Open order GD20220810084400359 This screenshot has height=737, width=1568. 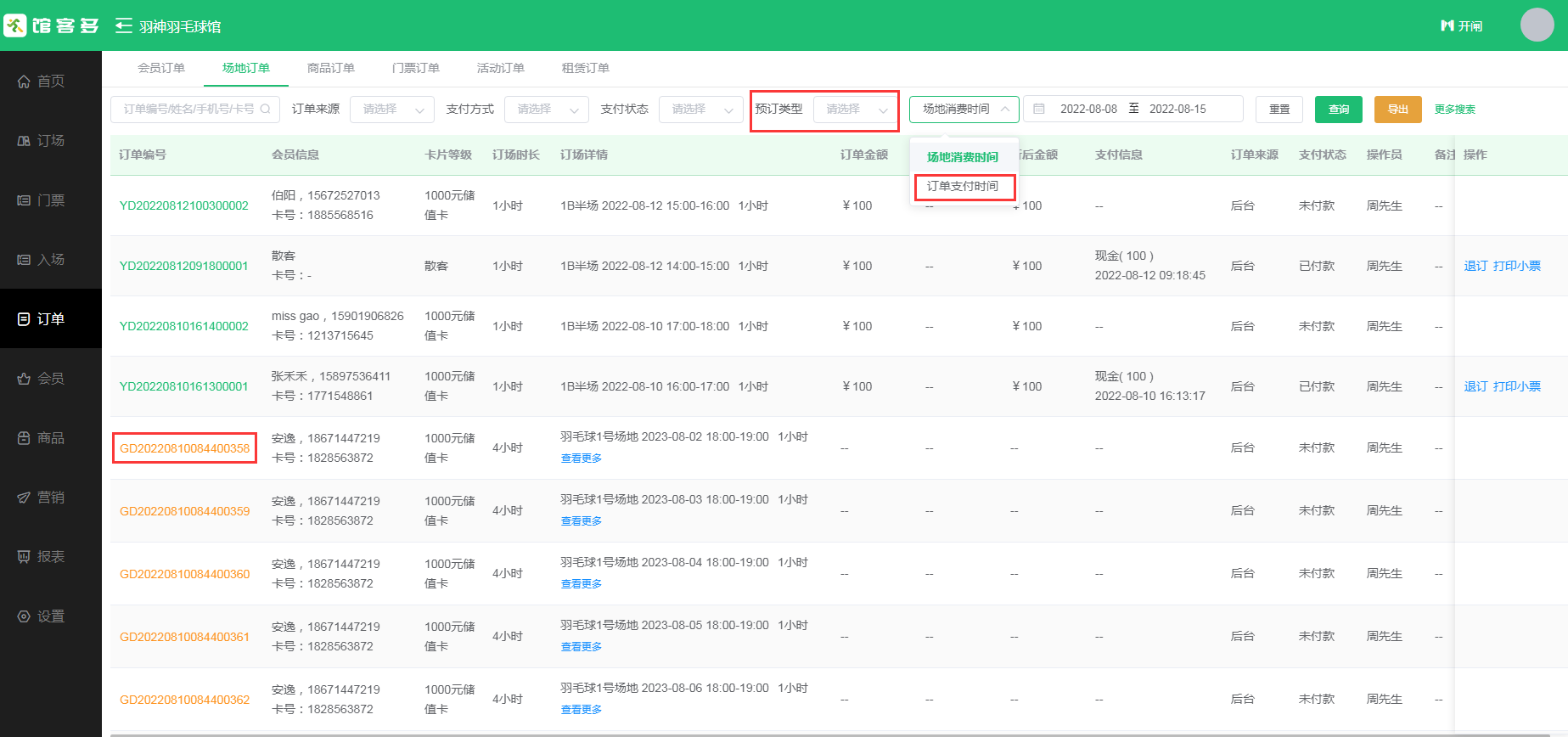click(184, 511)
